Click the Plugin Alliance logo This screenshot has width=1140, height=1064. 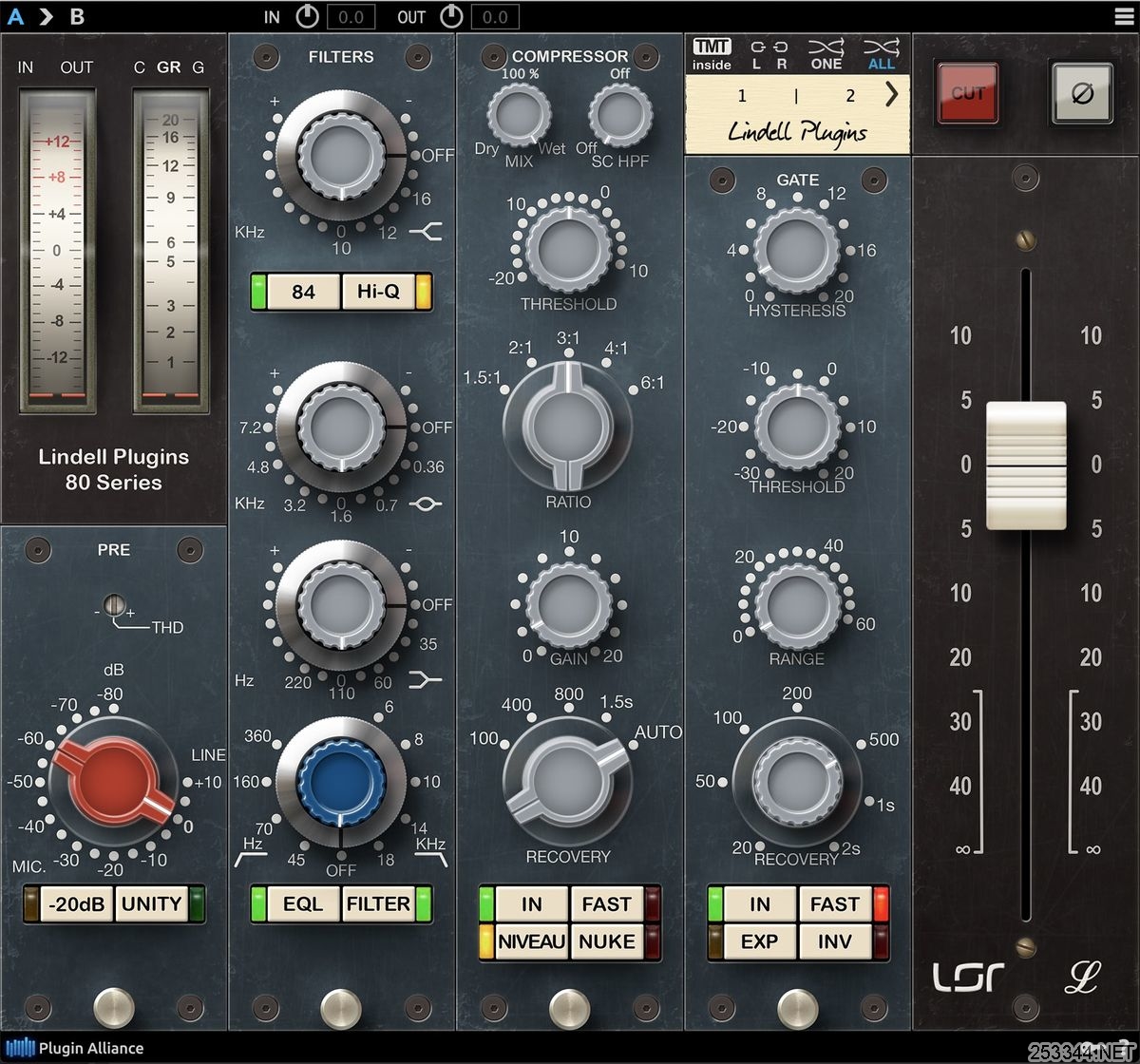[x=76, y=1049]
